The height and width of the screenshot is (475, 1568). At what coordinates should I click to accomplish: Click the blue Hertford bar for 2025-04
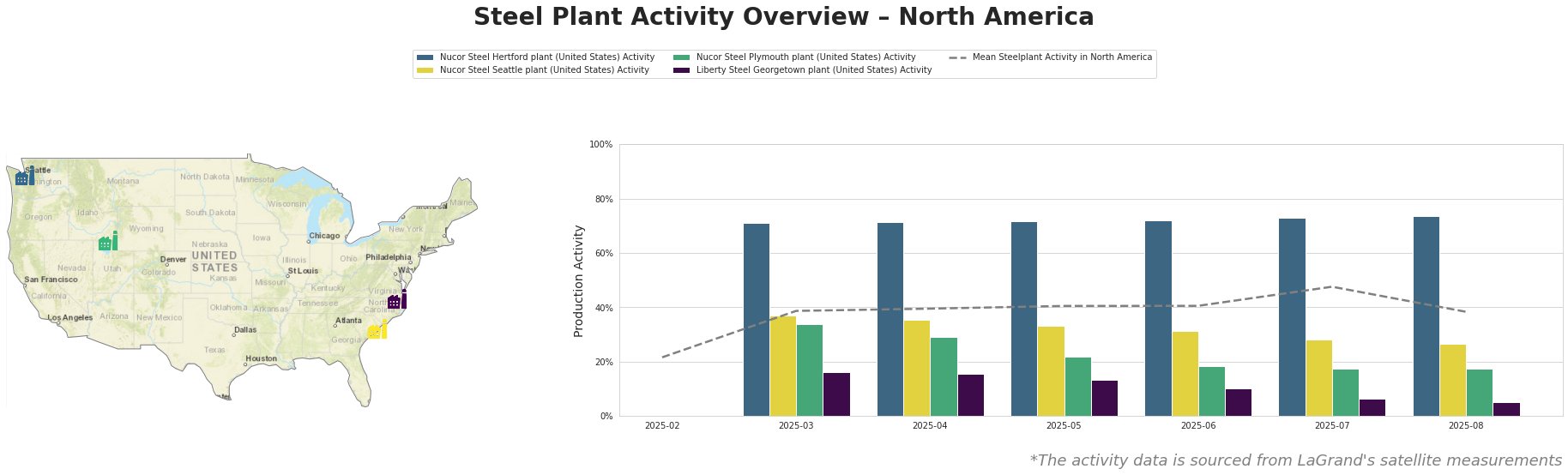click(890, 319)
